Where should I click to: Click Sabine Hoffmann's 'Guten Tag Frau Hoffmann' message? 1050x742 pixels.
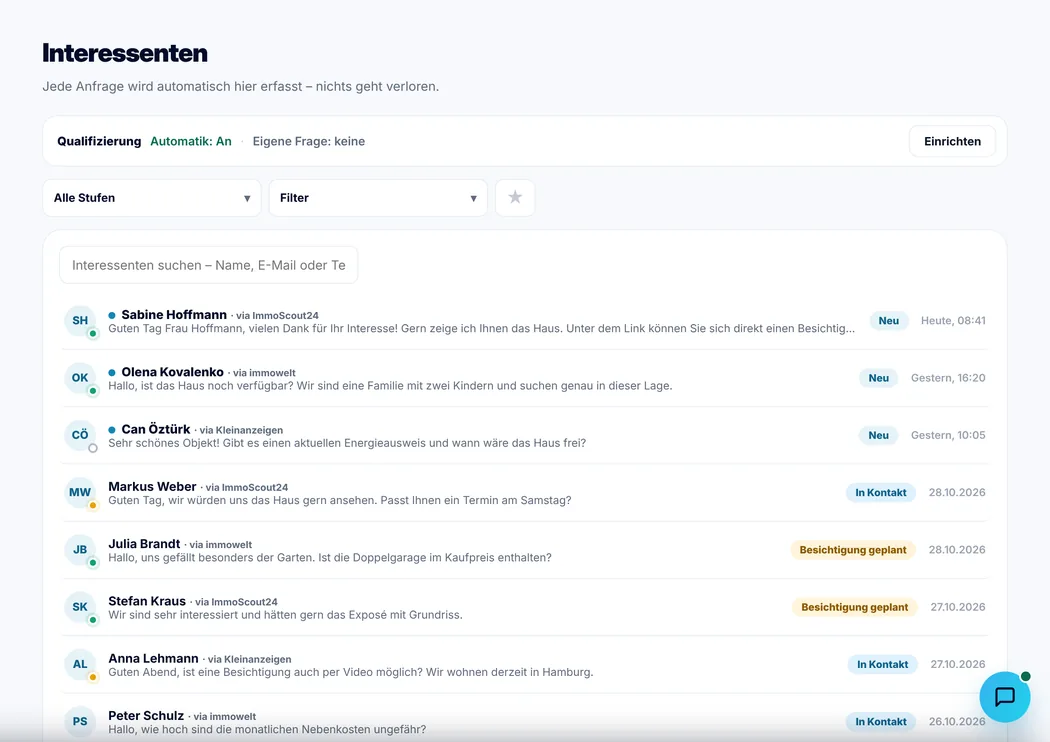tap(481, 328)
